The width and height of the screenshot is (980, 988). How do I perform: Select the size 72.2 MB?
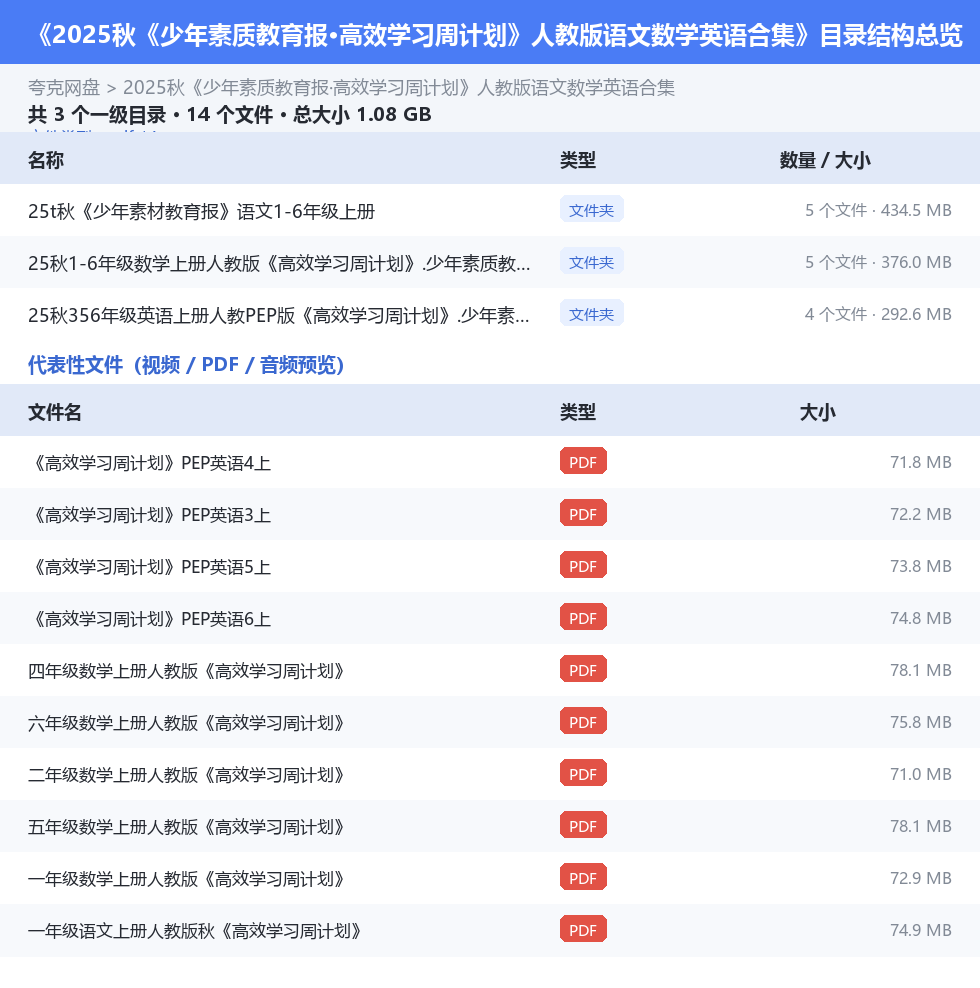click(920, 514)
